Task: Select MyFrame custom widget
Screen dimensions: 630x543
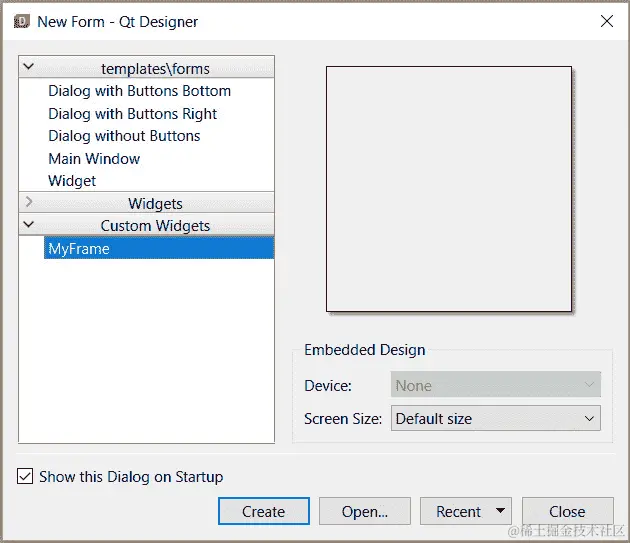Action: [159, 248]
